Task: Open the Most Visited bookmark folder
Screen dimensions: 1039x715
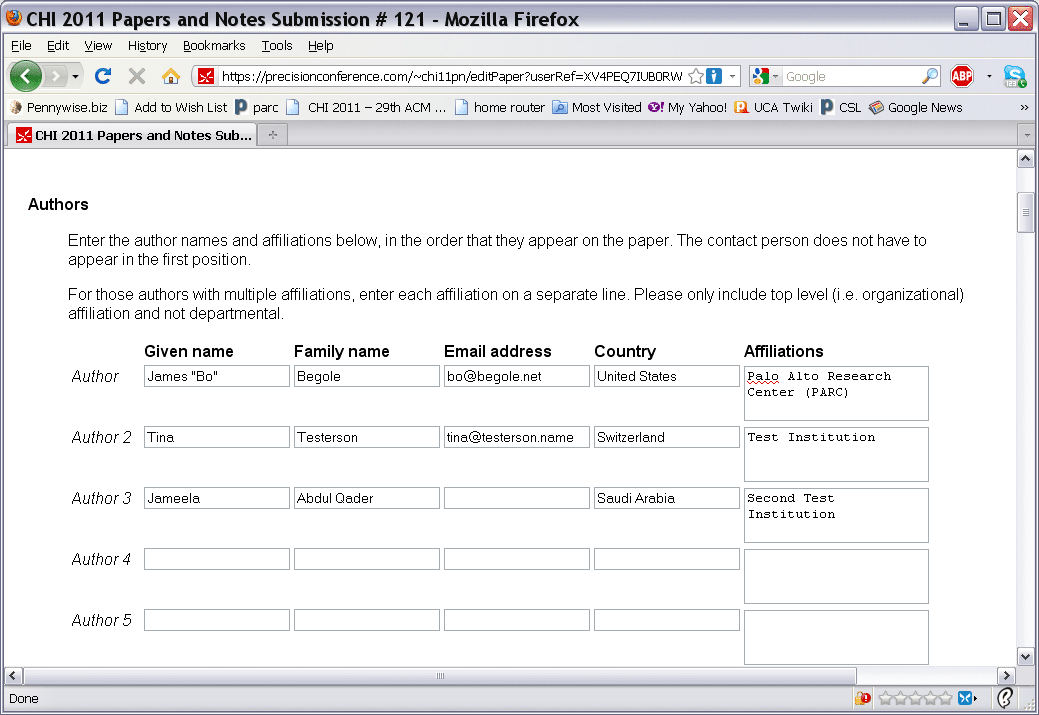Action: pos(597,107)
